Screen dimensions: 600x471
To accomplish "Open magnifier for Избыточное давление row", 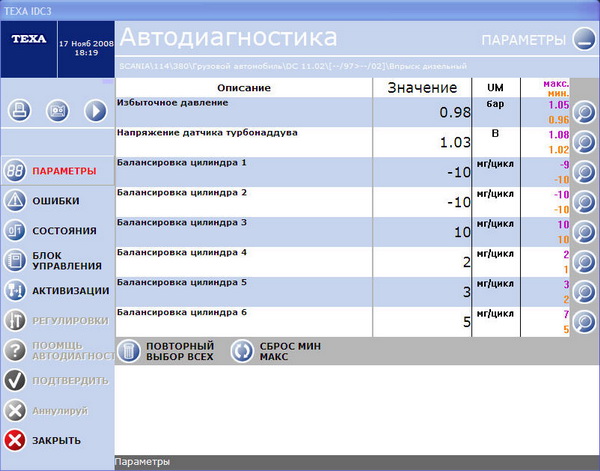I will coord(584,112).
